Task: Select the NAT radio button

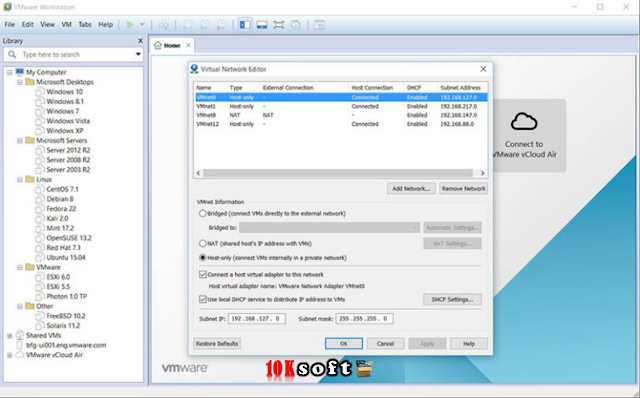Action: pyautogui.click(x=202, y=243)
